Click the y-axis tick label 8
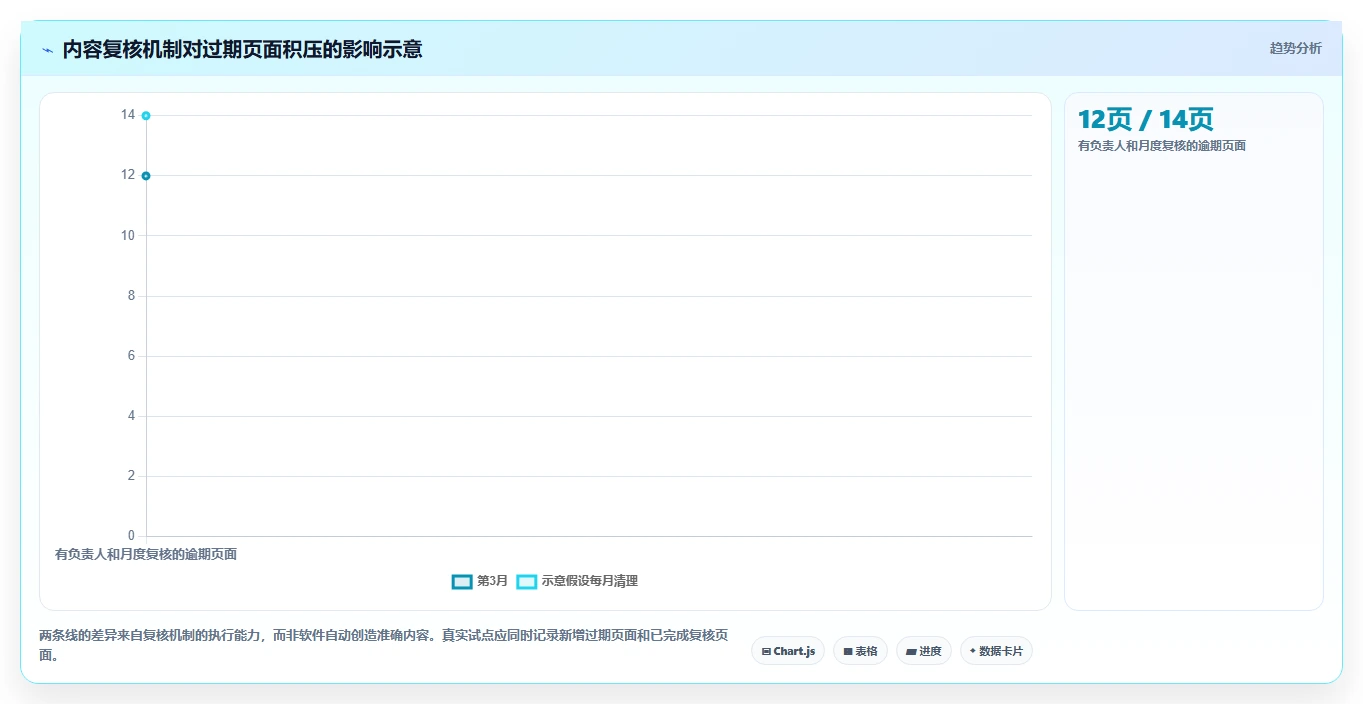This screenshot has width=1363, height=704. coord(131,296)
